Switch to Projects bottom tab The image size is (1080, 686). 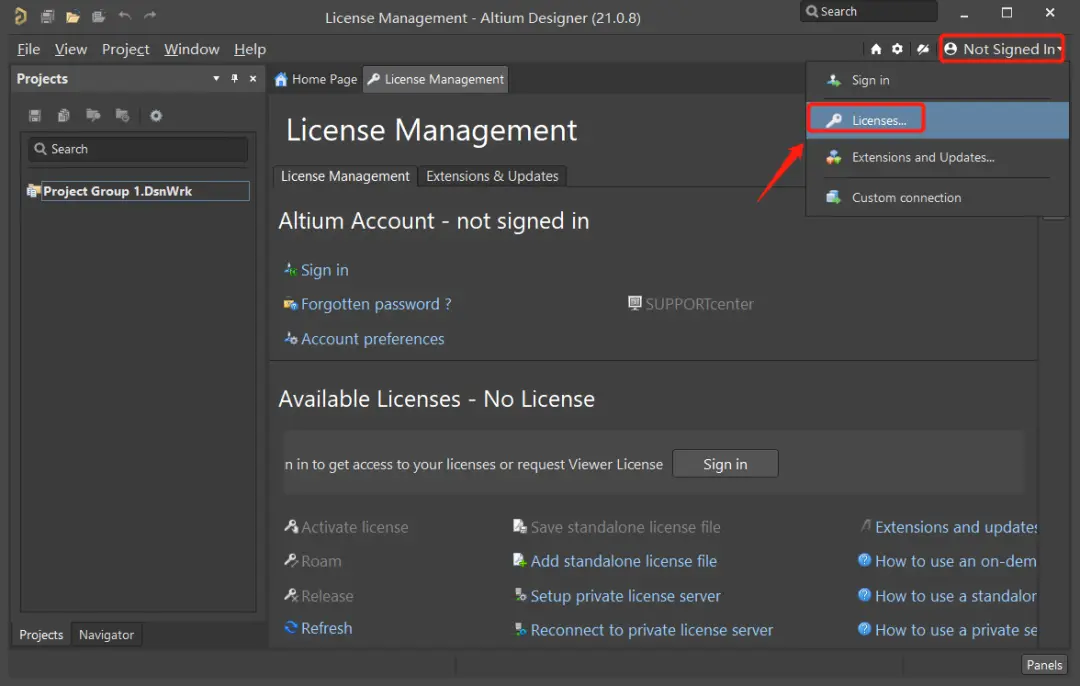(41, 634)
